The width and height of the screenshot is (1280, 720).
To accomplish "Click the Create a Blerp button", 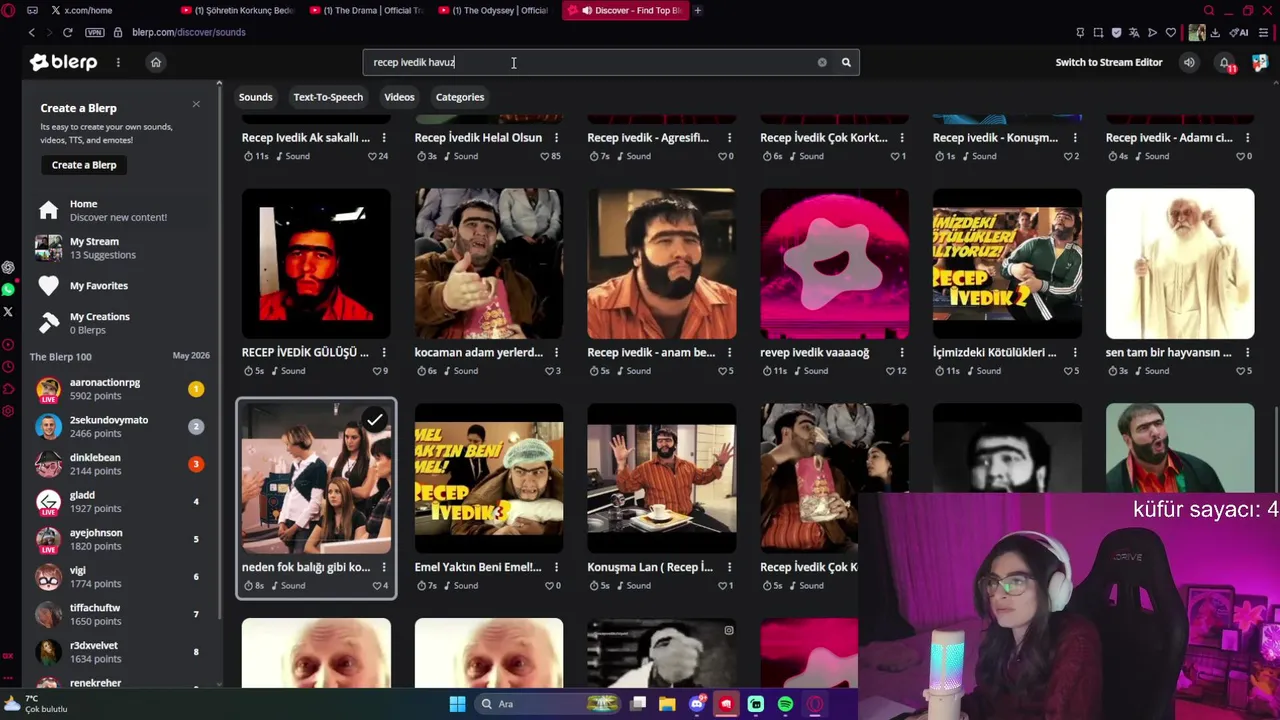I will click(x=84, y=165).
